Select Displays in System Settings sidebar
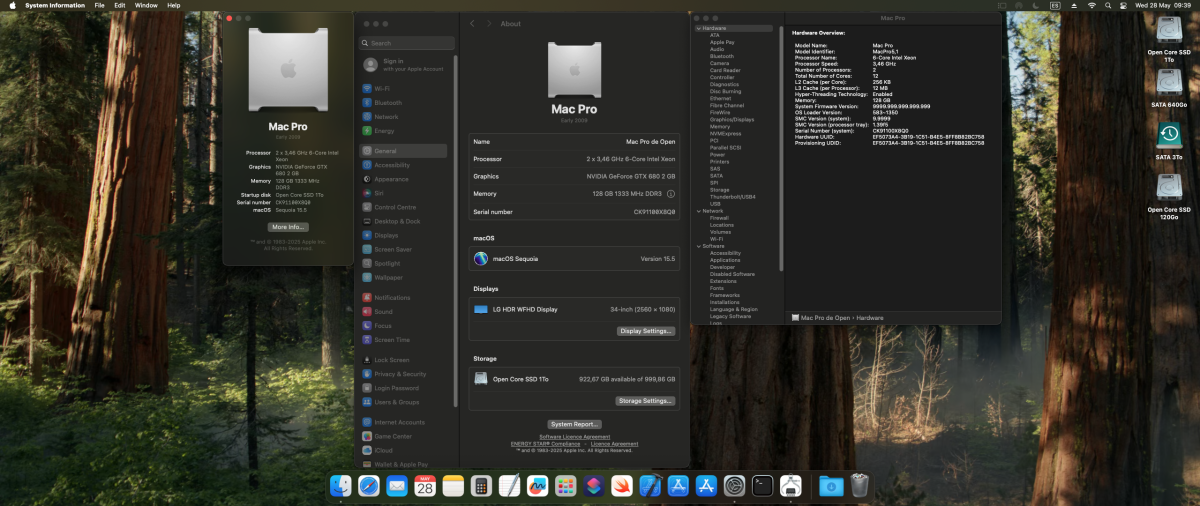The image size is (1200, 506). pos(404,235)
